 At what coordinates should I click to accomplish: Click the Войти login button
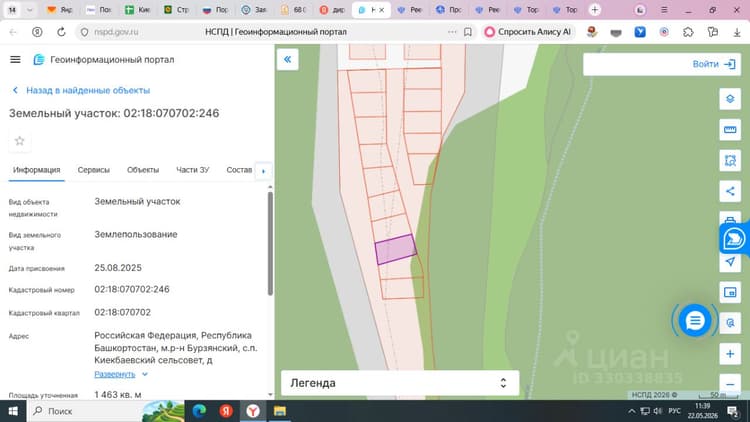pos(714,64)
